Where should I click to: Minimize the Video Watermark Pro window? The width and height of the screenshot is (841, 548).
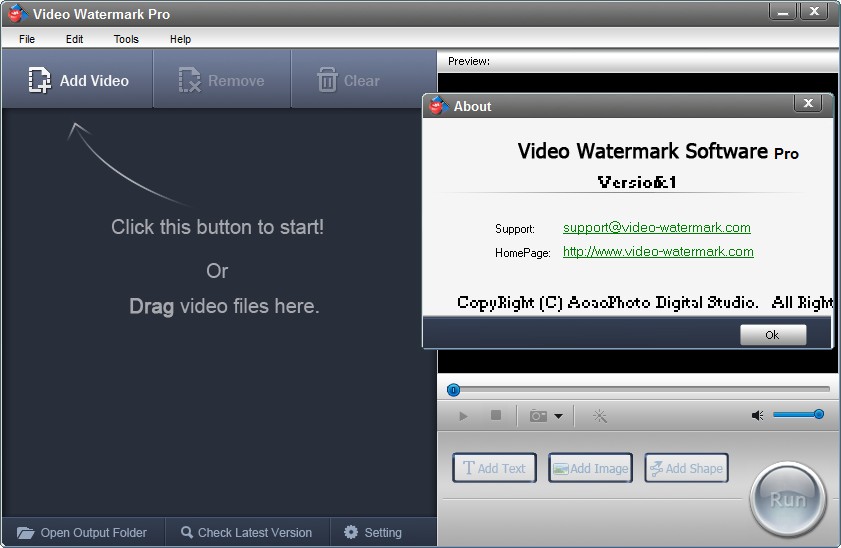(x=783, y=11)
